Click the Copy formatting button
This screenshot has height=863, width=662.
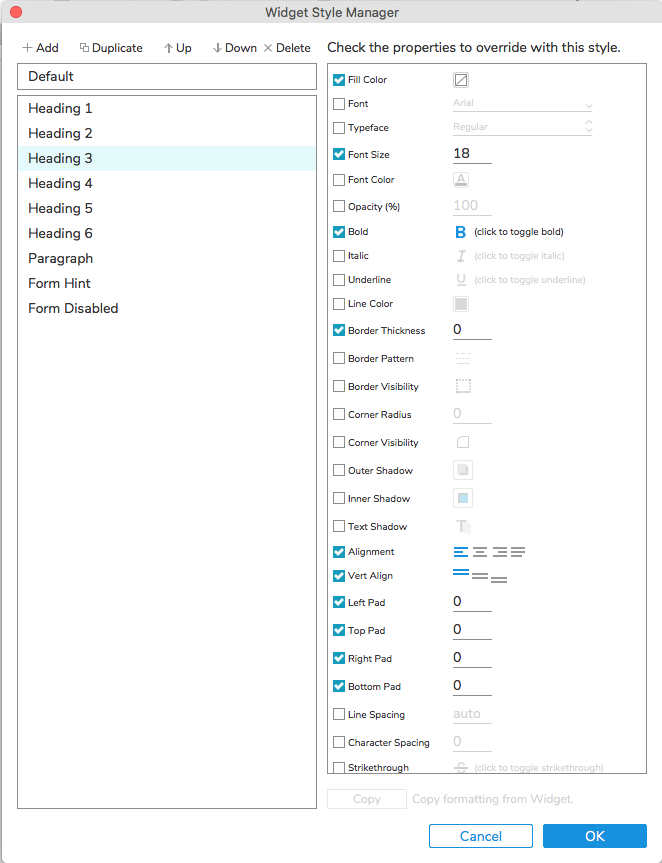coord(366,799)
